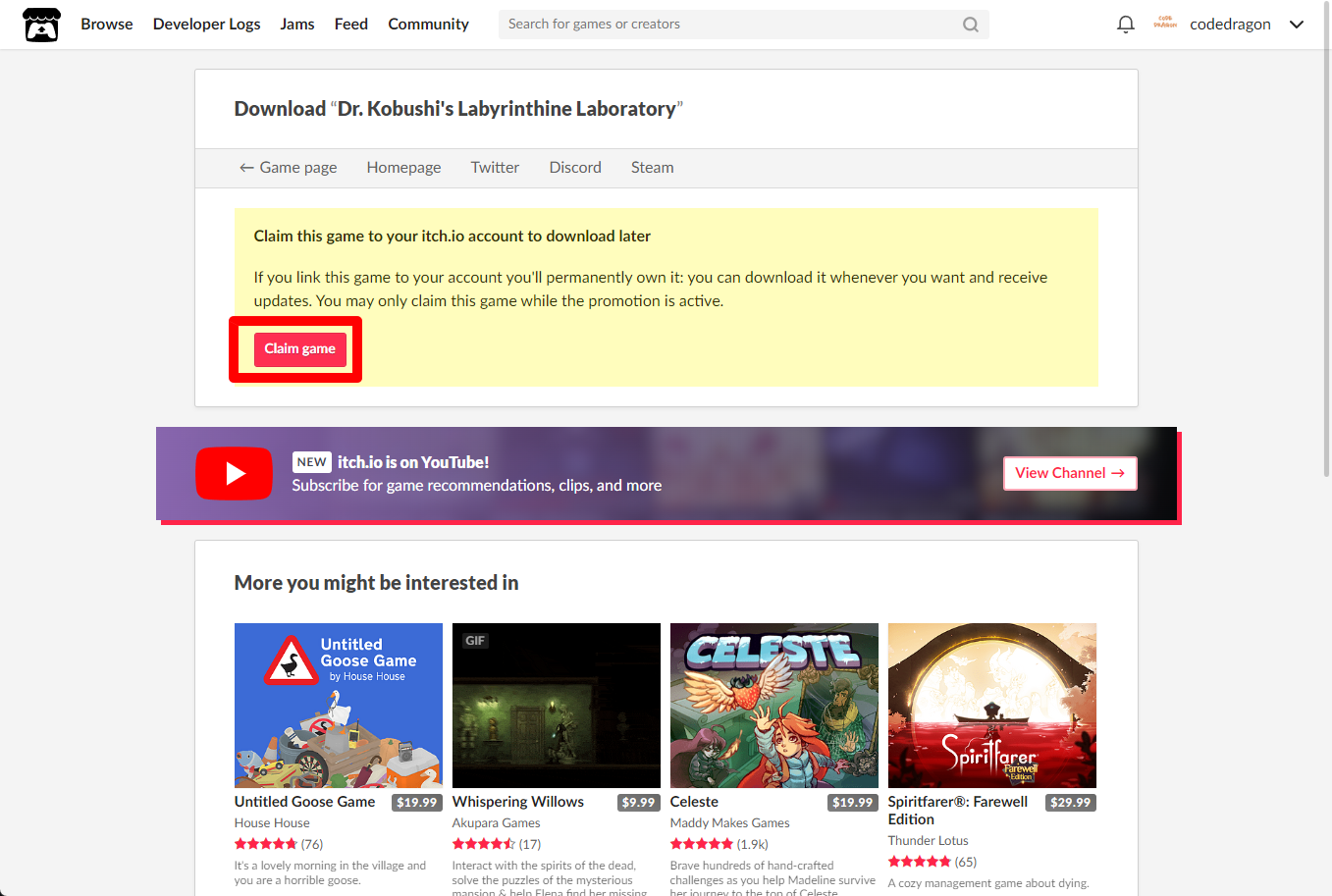Image resolution: width=1332 pixels, height=896 pixels.
Task: Open Thunder Lotus developer link
Action: [x=928, y=841]
